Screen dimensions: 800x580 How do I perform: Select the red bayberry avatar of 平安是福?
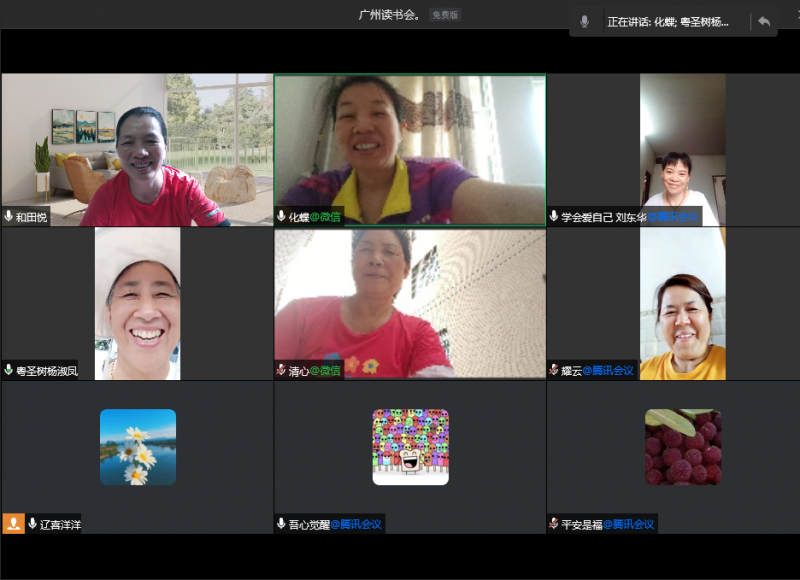pos(683,447)
